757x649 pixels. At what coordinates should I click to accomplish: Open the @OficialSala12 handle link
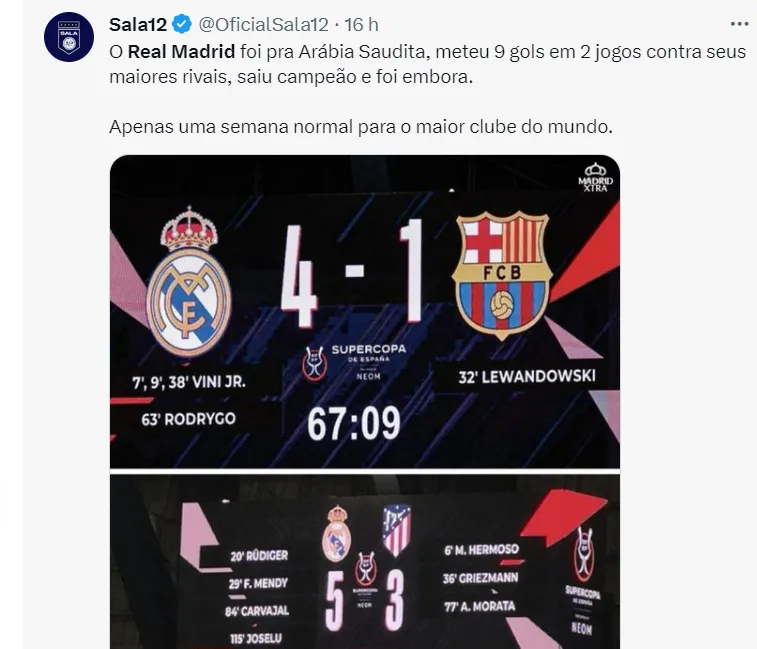(264, 24)
